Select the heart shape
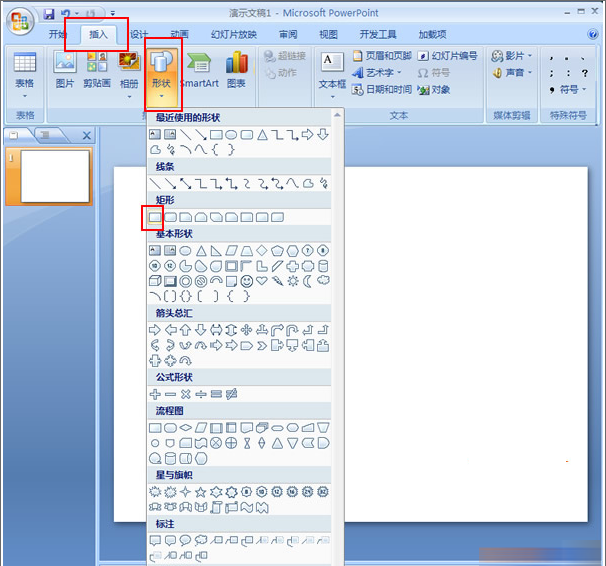Image resolution: width=606 pixels, height=566 pixels. [x=262, y=281]
